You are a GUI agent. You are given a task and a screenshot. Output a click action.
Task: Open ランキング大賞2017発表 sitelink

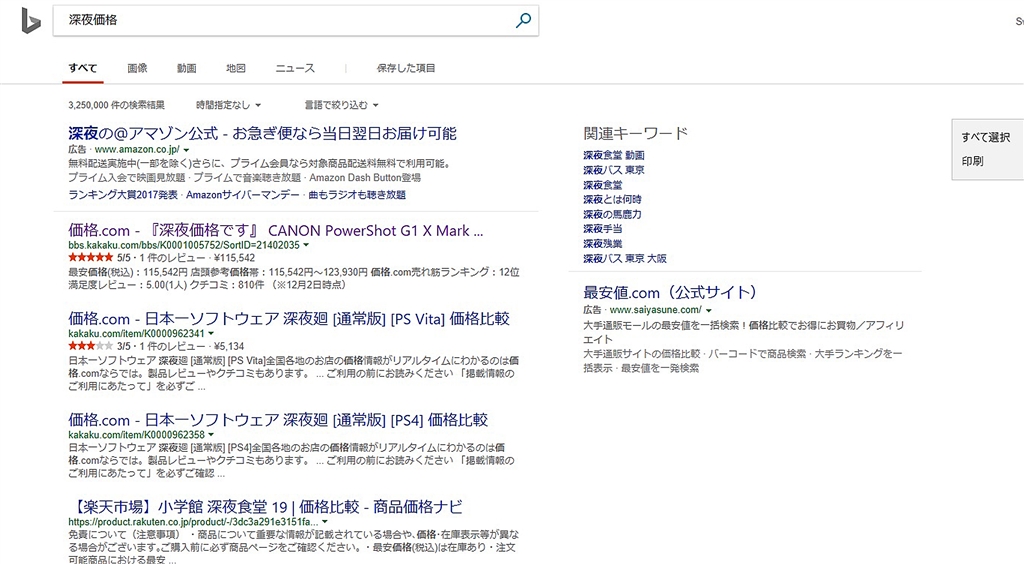coord(123,195)
